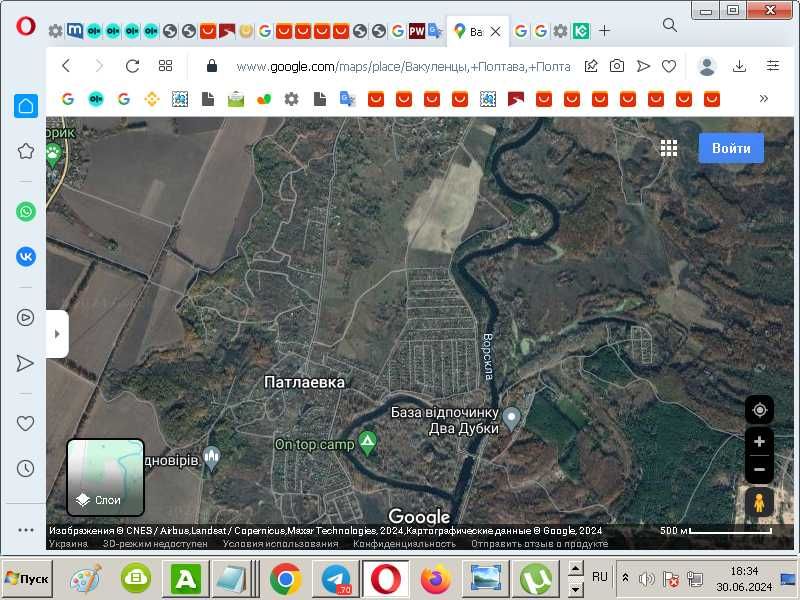Open Firefox from the taskbar

point(435,579)
